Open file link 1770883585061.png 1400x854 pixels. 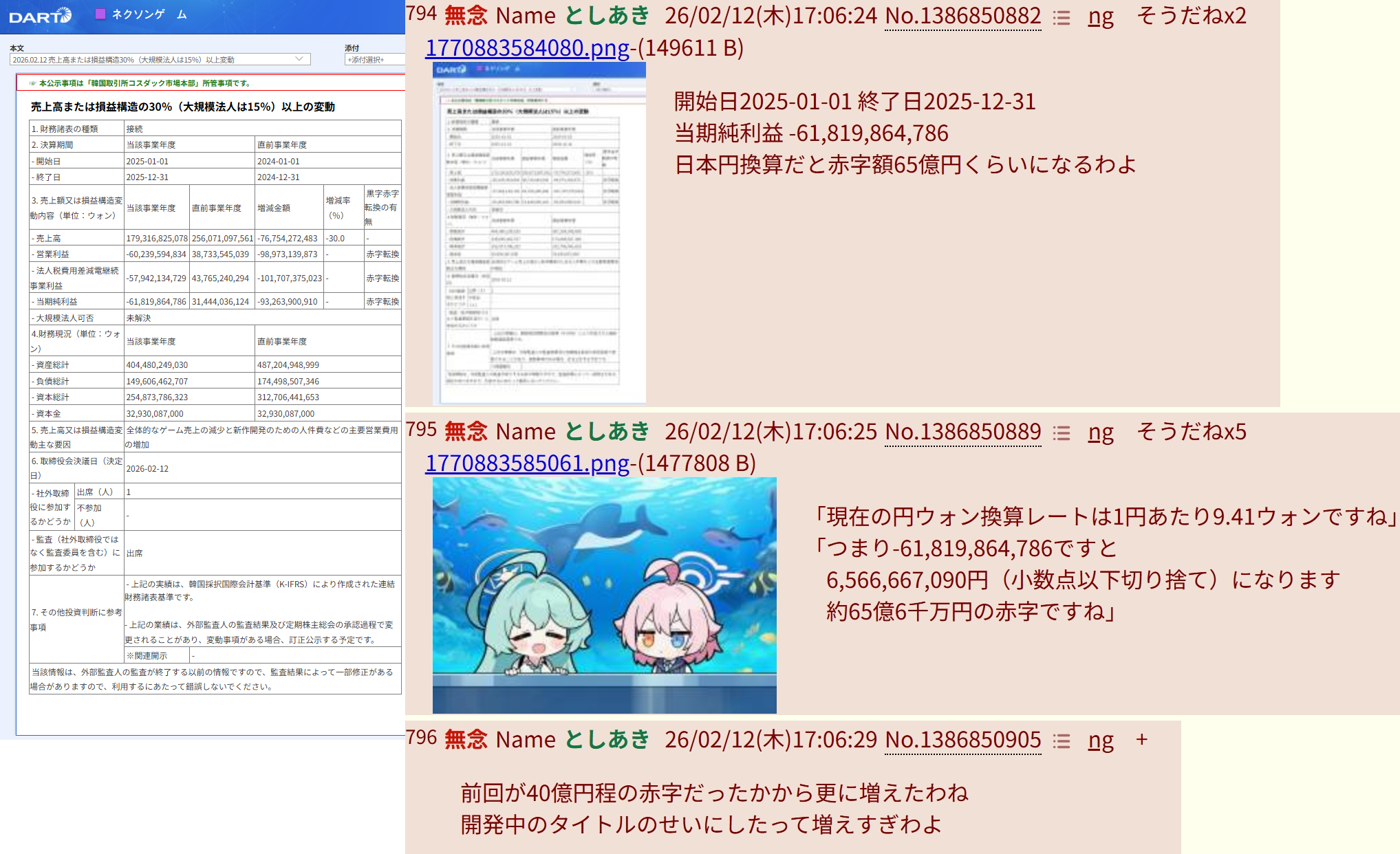[x=527, y=463]
